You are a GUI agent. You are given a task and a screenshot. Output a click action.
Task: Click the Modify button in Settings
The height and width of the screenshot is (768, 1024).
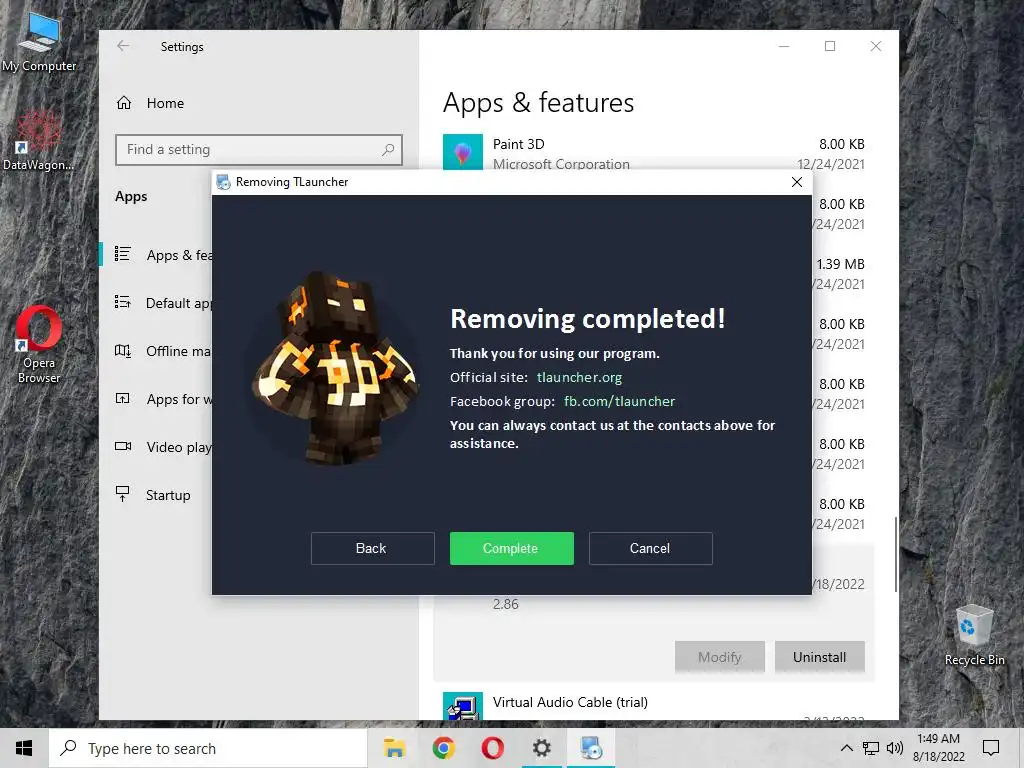point(720,657)
